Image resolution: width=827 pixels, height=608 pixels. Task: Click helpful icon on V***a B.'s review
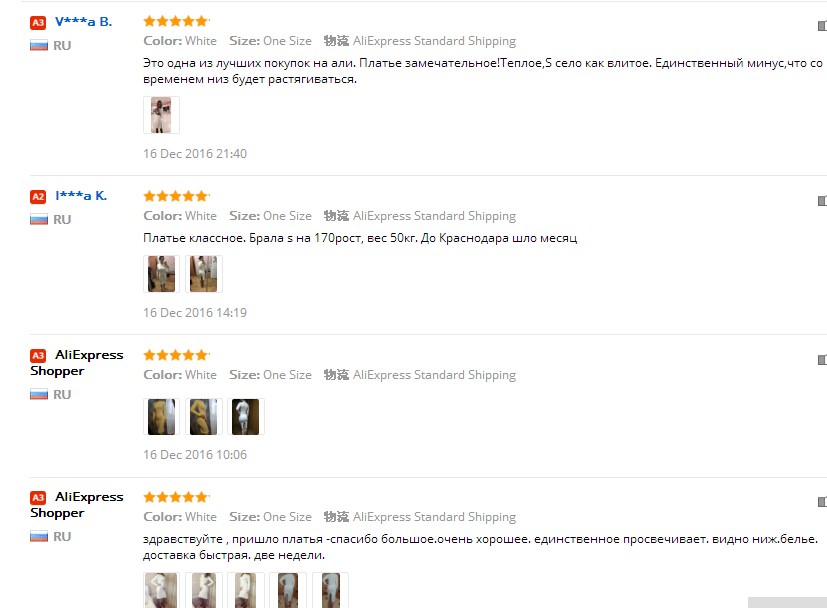[x=822, y=26]
